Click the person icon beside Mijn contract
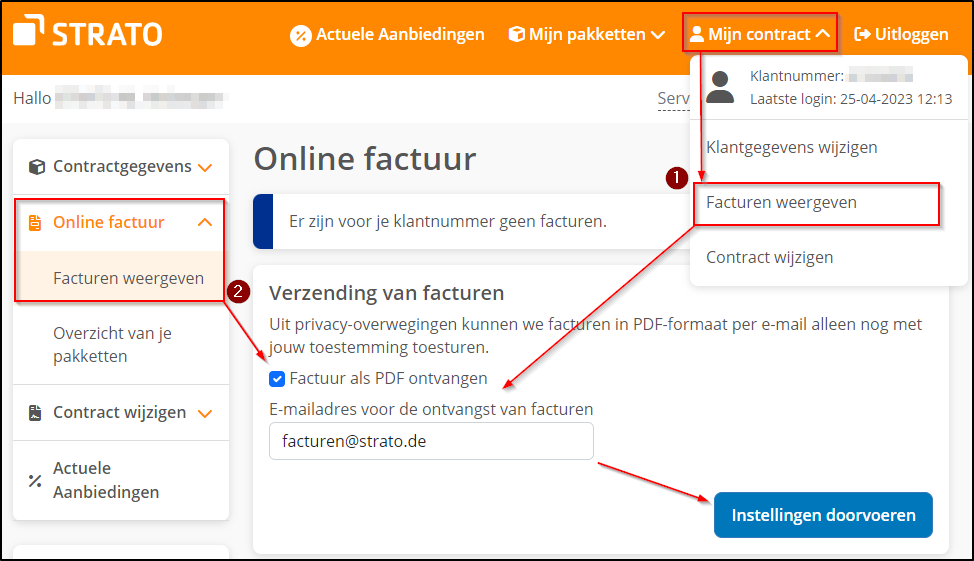974x561 pixels. click(697, 34)
